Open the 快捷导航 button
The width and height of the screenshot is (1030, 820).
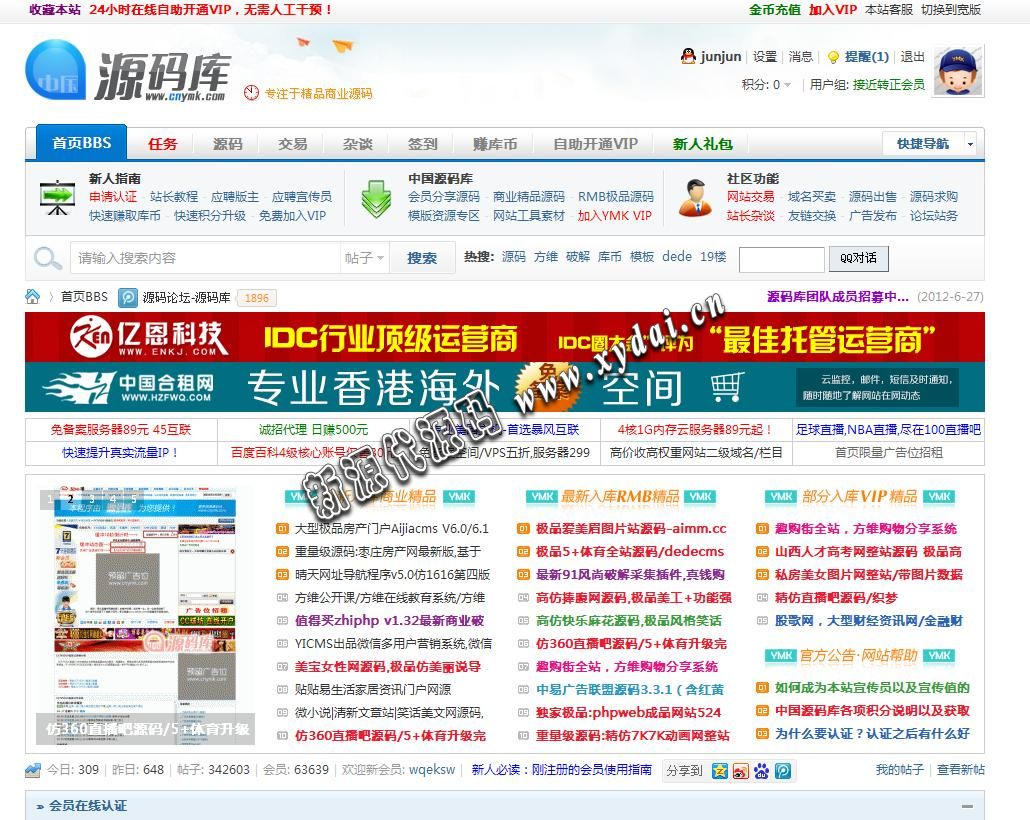(x=923, y=144)
